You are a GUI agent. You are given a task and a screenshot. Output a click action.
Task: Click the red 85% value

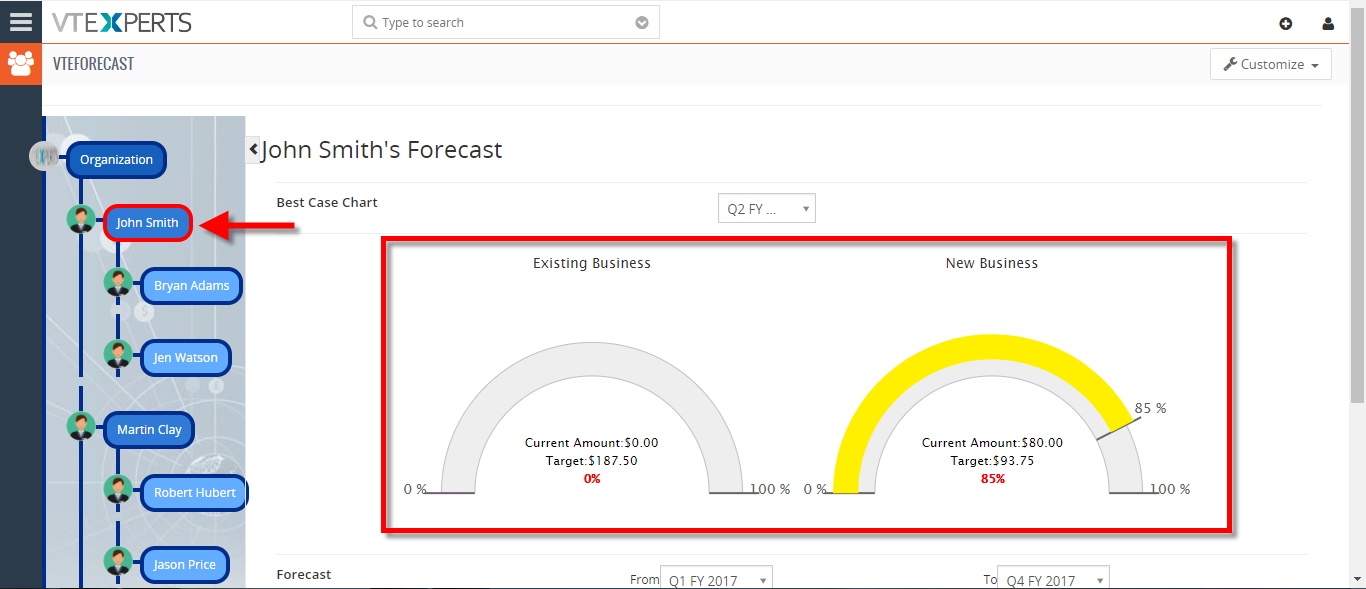992,479
